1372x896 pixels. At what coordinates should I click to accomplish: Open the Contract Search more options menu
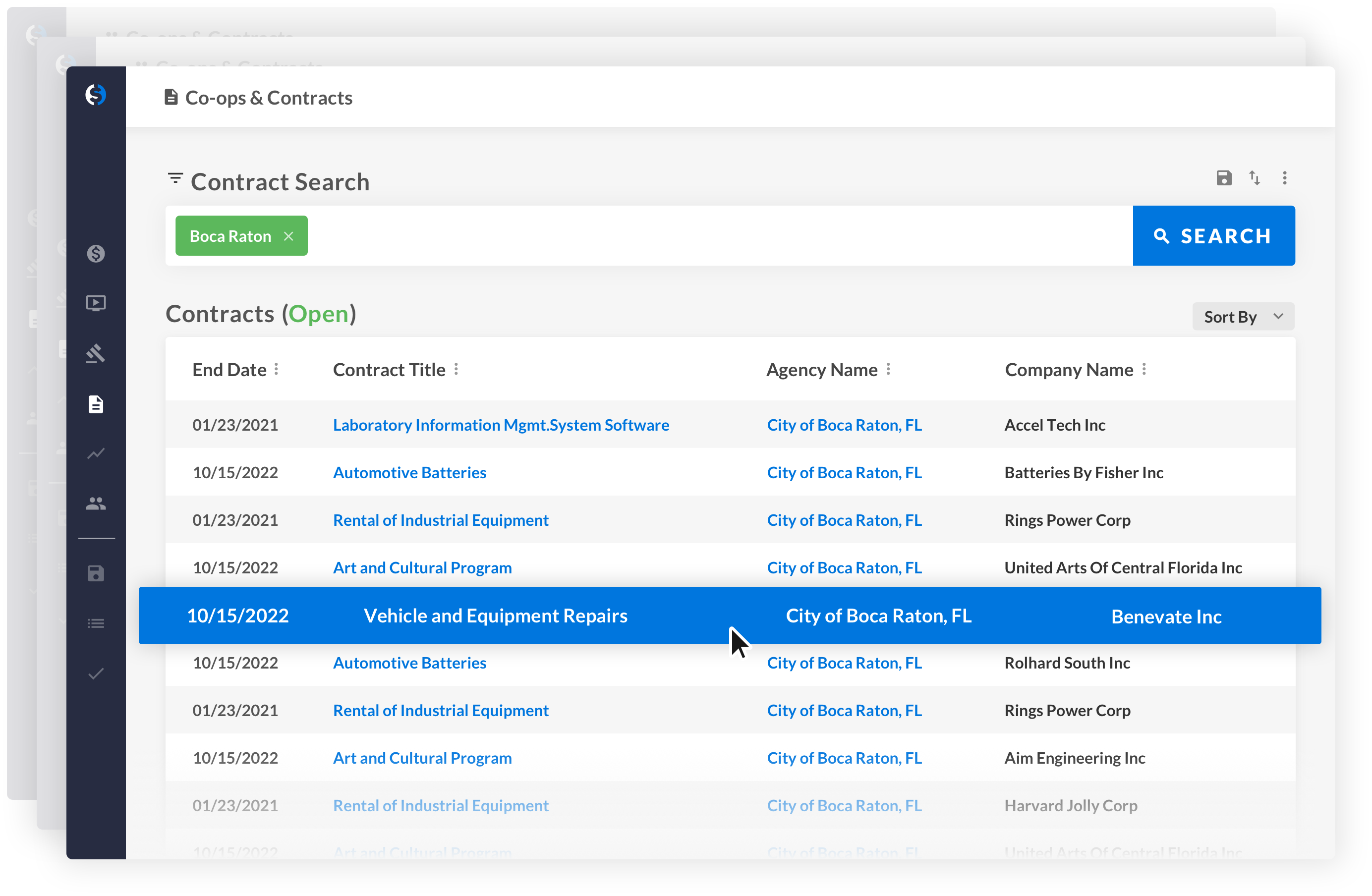tap(1284, 178)
